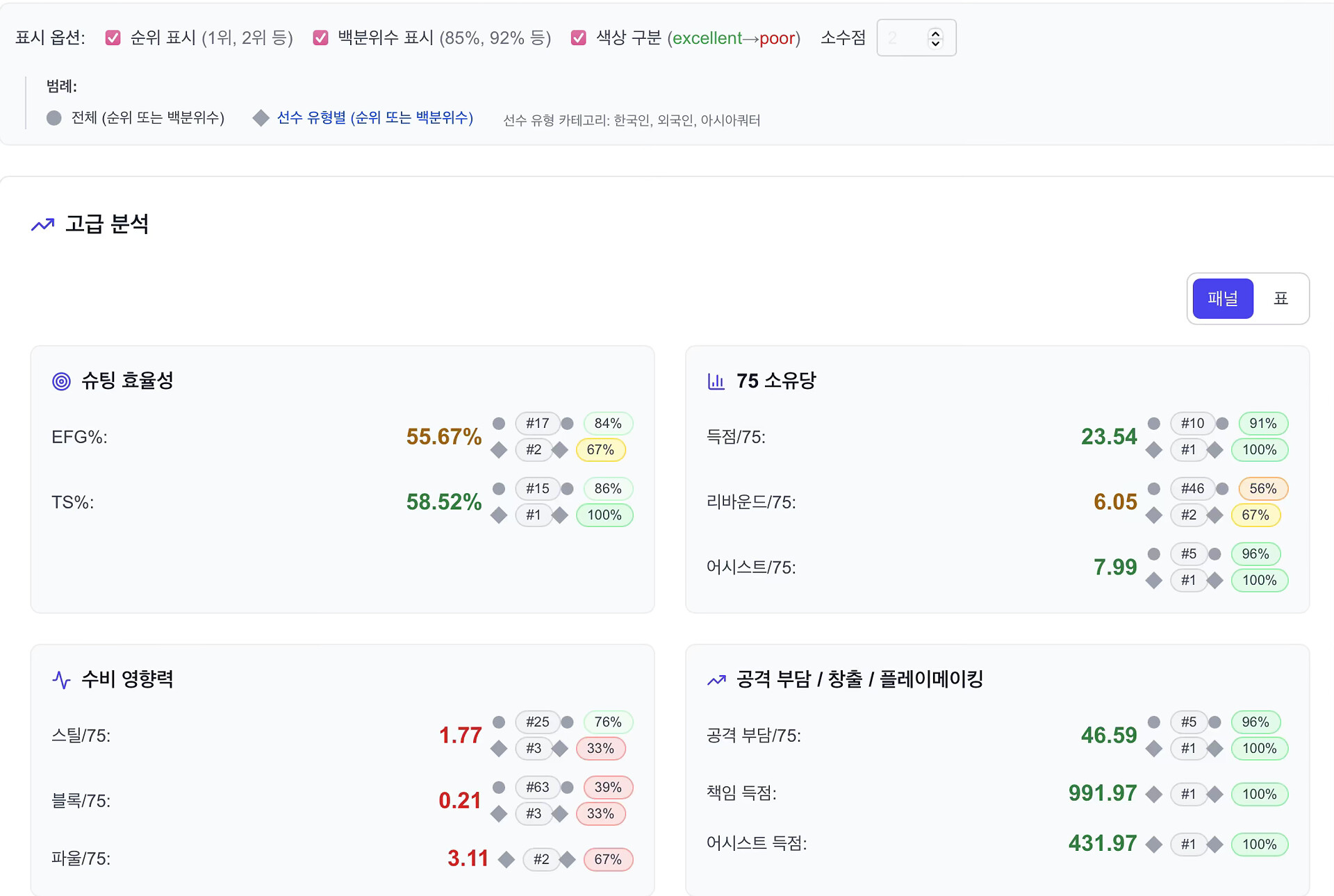
Task: Open the 선수 유형별 (순위 또는 백분위수) link
Action: [x=374, y=118]
